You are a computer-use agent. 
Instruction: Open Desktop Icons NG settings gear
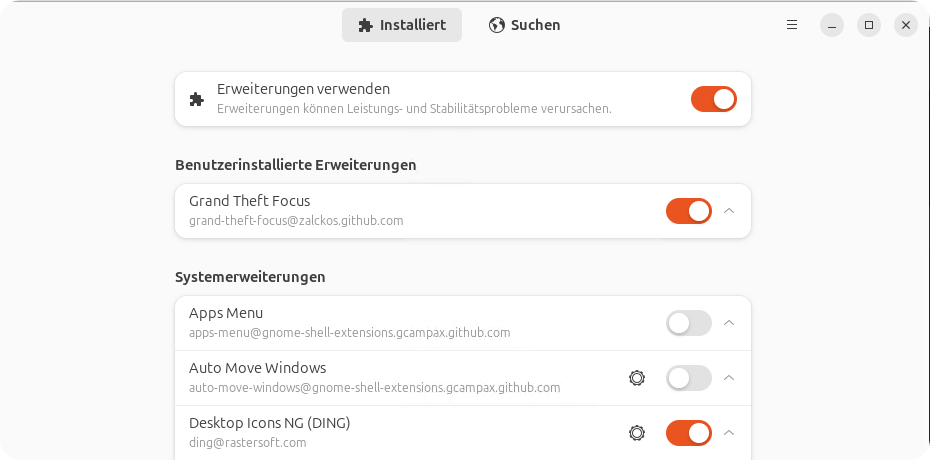pos(636,433)
